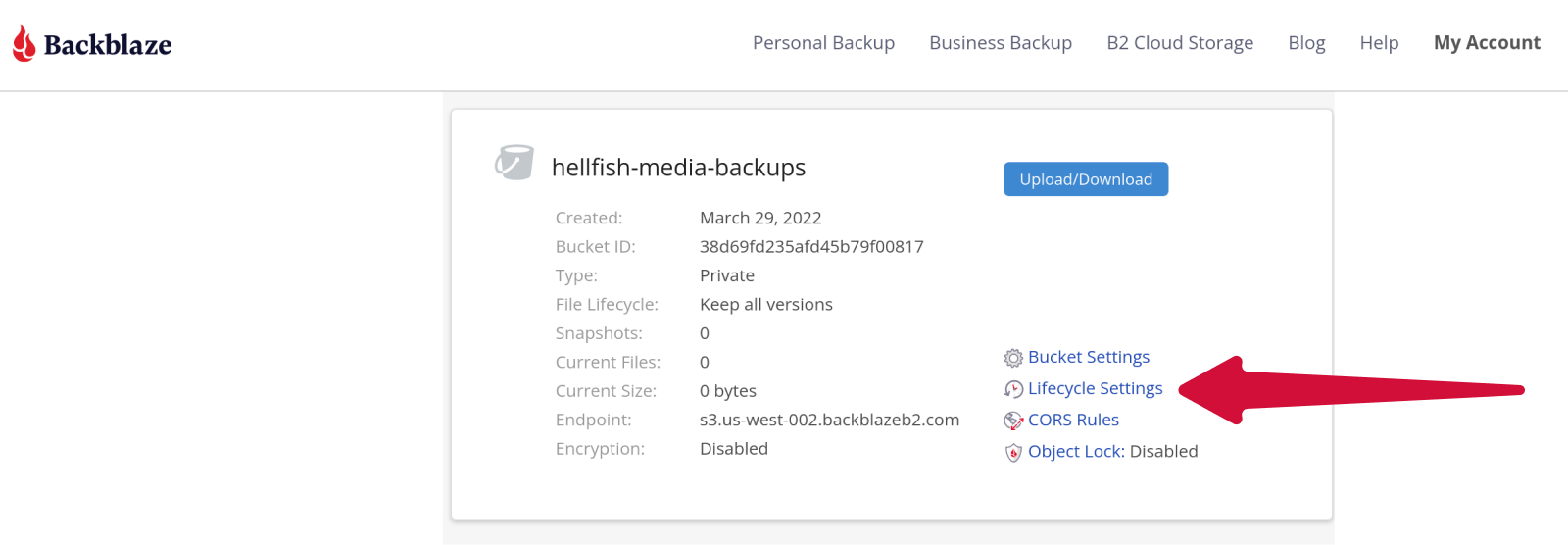Click the Current Size label
Image resolution: width=1568 pixels, height=545 pixels.
[x=606, y=391]
